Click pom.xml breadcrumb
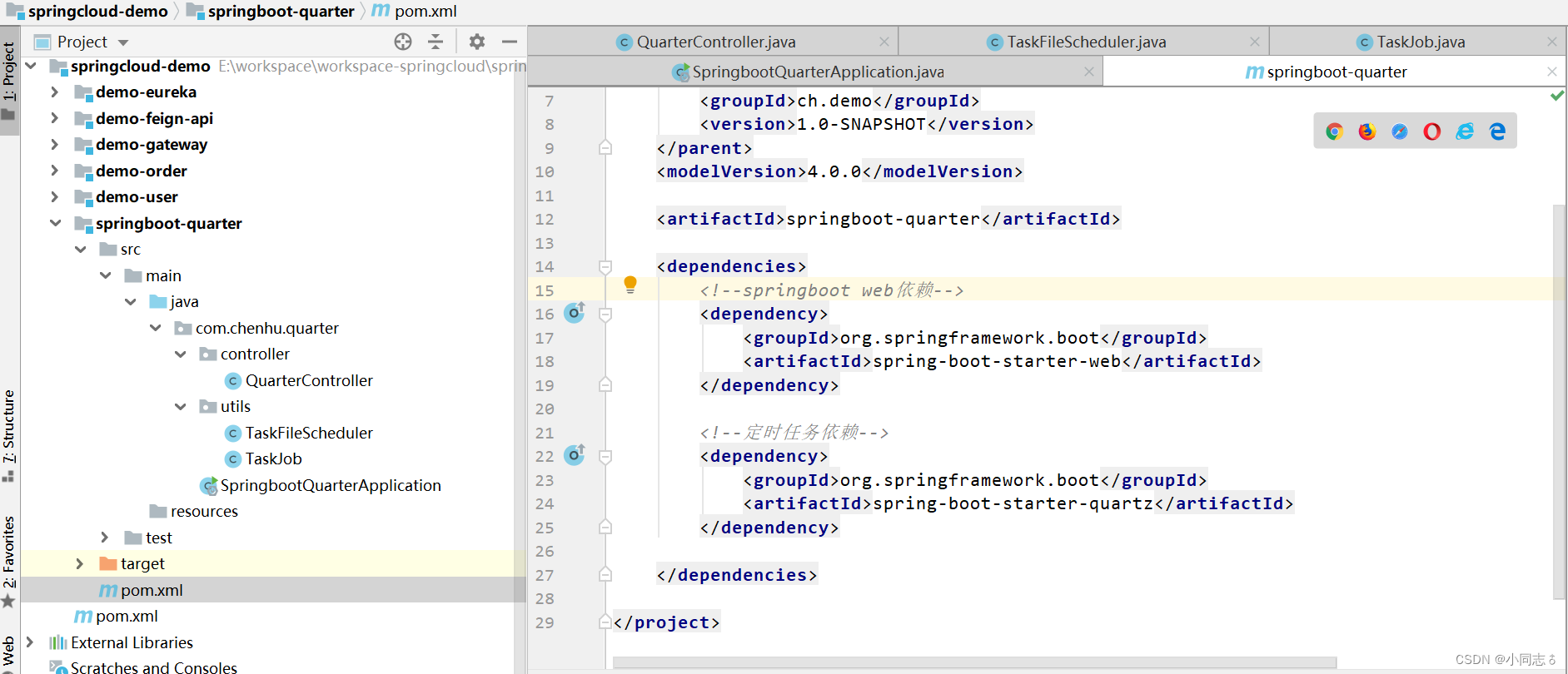 coord(414,11)
